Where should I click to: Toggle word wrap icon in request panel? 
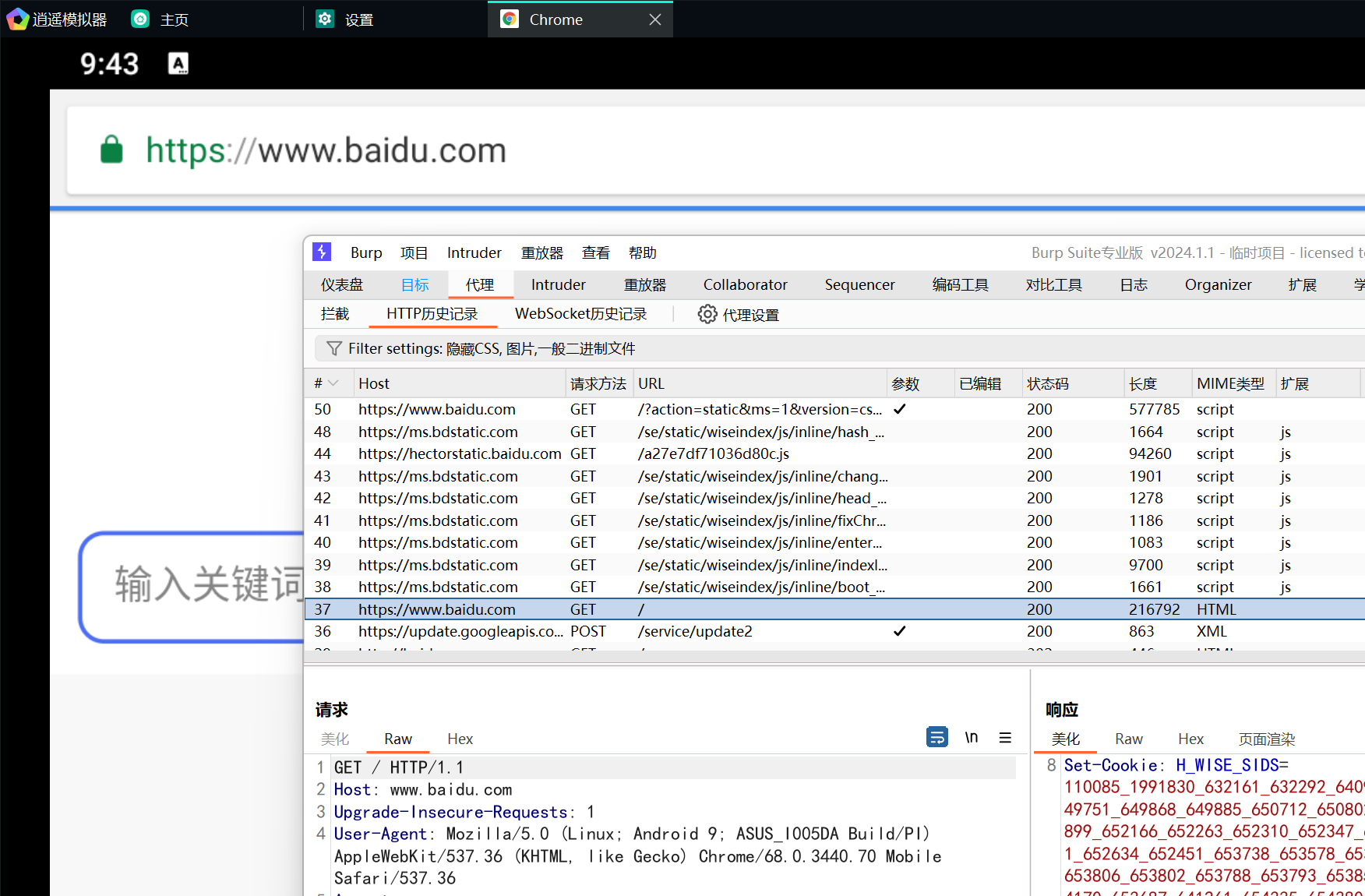pyautogui.click(x=936, y=737)
